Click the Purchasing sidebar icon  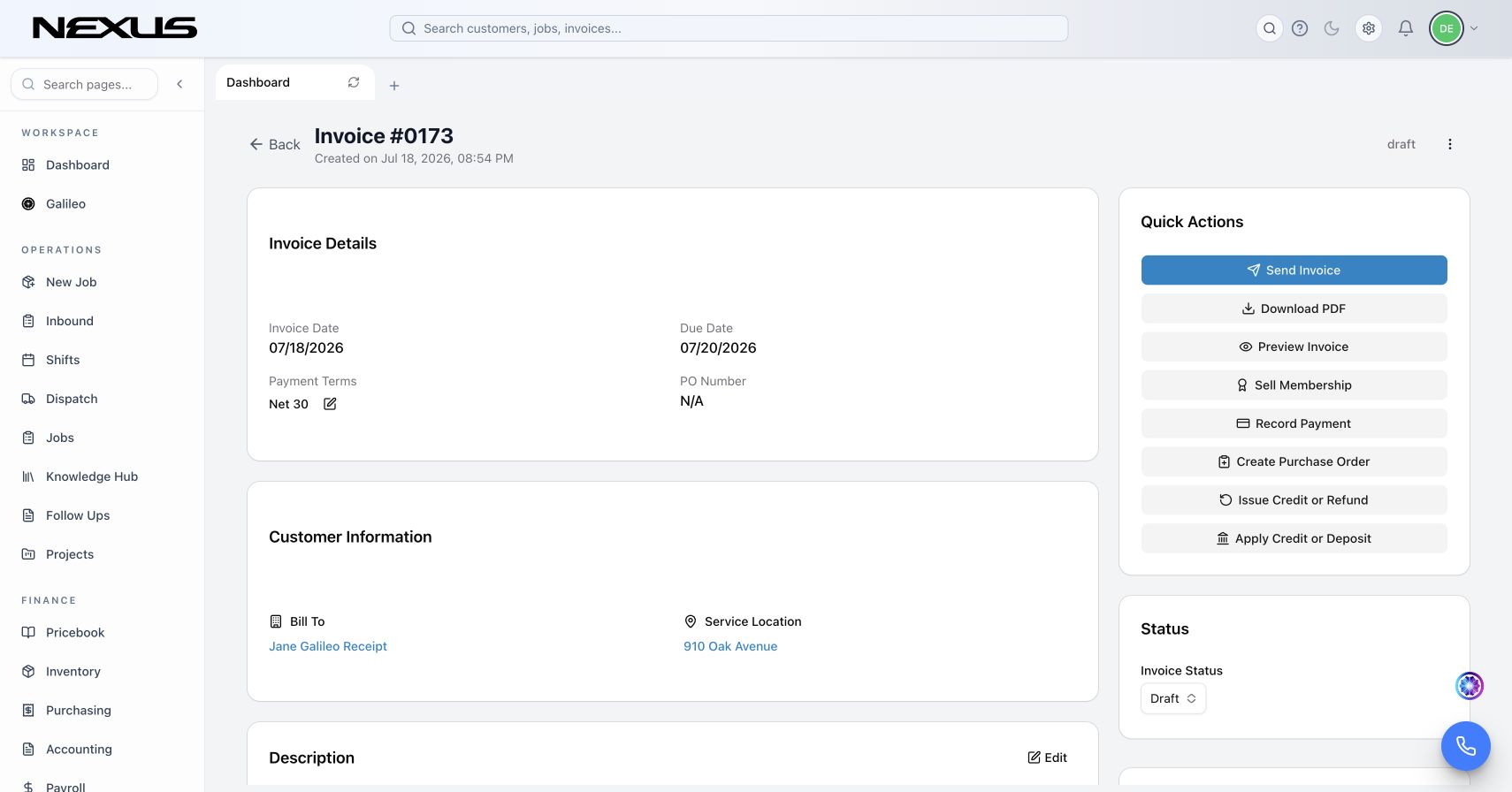(x=28, y=711)
